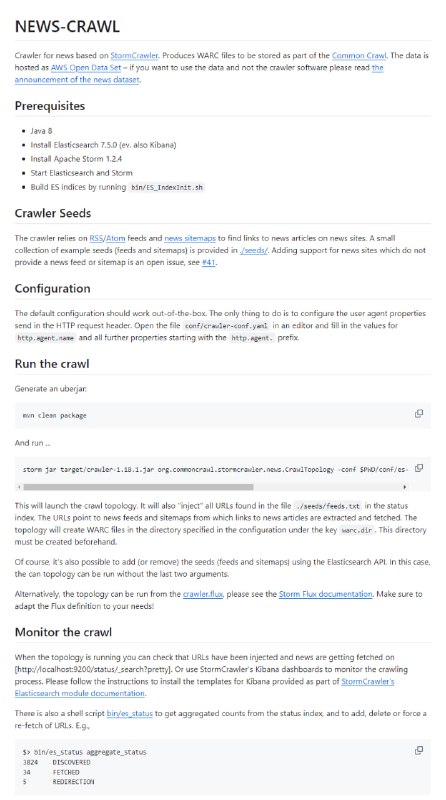Open the ./seeds/ directory link
446x800 pixels.
[254, 251]
